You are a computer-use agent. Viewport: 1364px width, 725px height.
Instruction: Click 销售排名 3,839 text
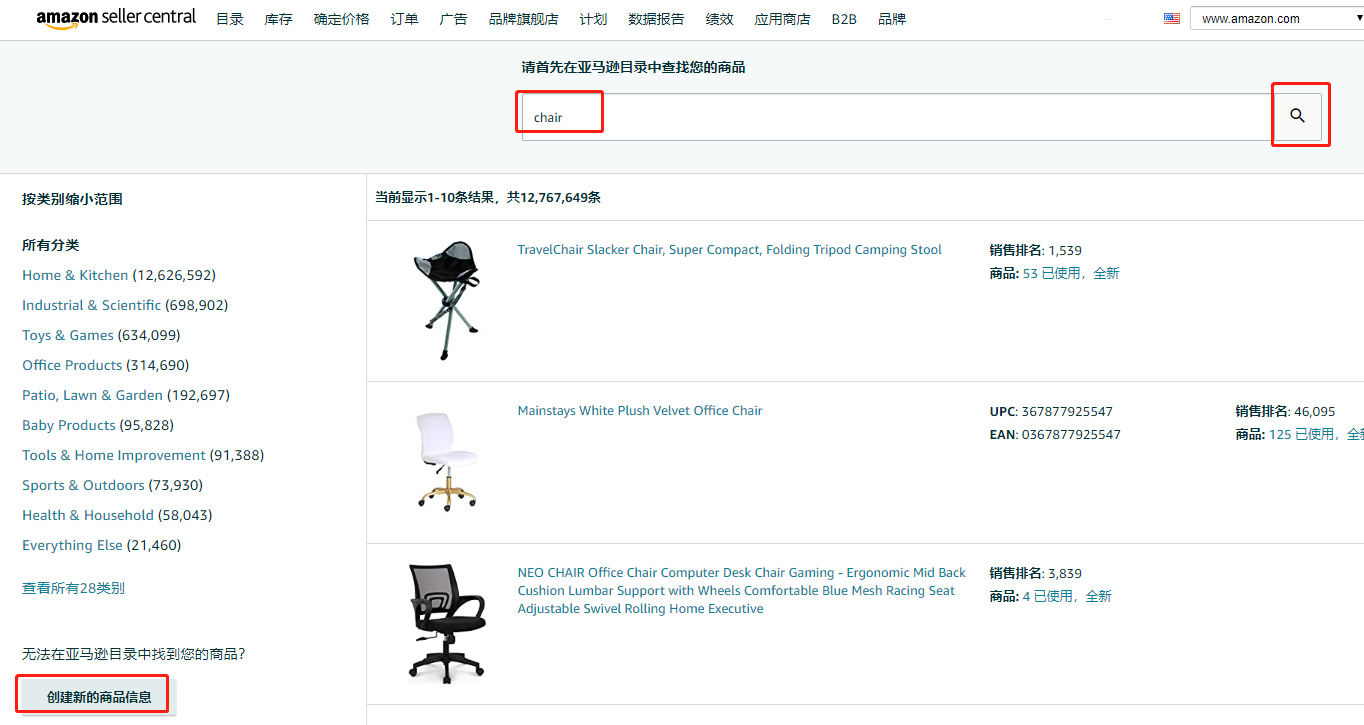click(1036, 573)
